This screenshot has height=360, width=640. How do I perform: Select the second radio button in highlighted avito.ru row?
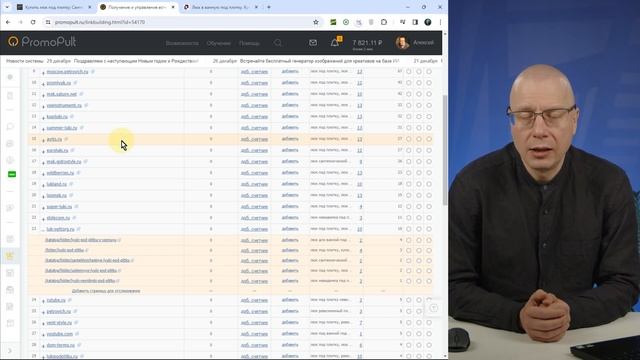pyautogui.click(x=419, y=139)
